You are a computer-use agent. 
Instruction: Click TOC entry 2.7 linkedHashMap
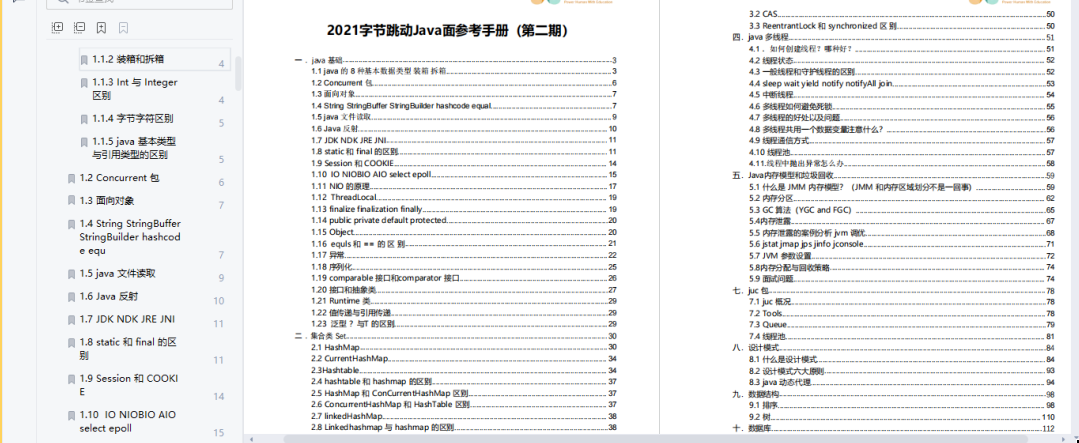[x=347, y=416]
